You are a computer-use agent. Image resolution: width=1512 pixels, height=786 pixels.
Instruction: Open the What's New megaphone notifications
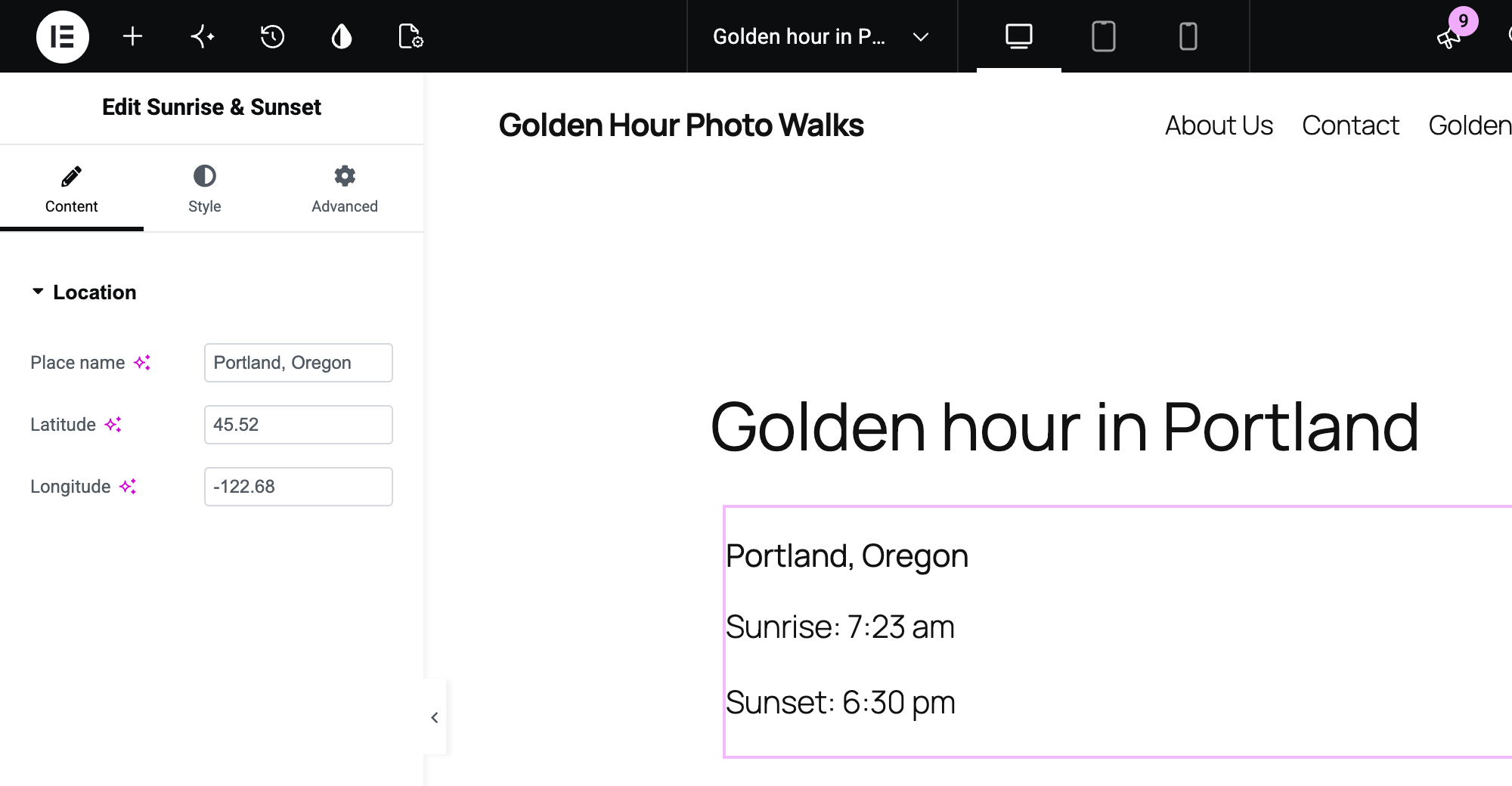pyautogui.click(x=1449, y=38)
